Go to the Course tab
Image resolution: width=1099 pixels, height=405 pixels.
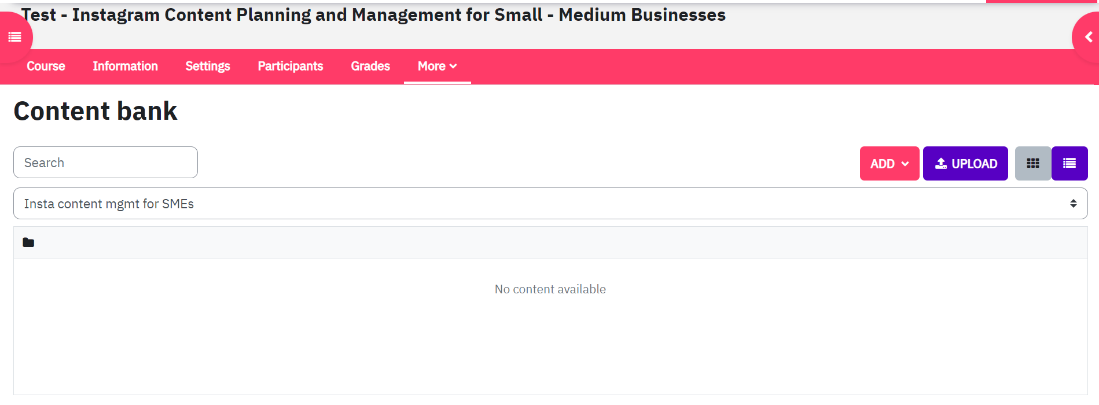(x=46, y=67)
